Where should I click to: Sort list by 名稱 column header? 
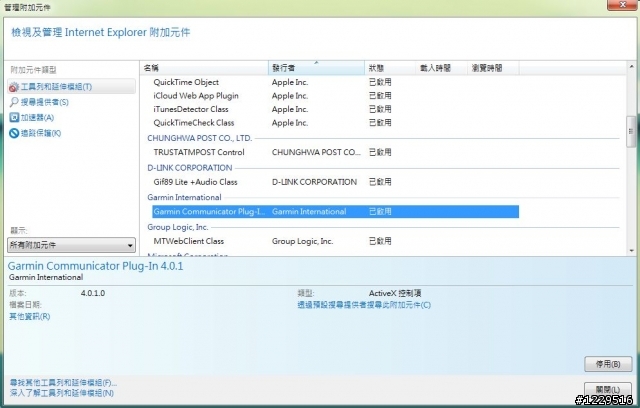(204, 68)
